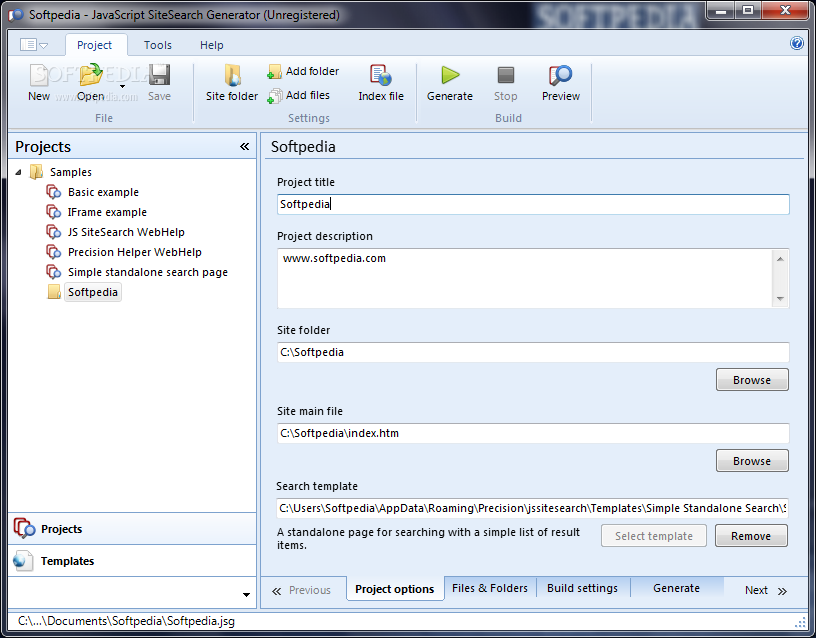Go to Previous wizard step
This screenshot has height=638, width=816.
pyautogui.click(x=302, y=591)
